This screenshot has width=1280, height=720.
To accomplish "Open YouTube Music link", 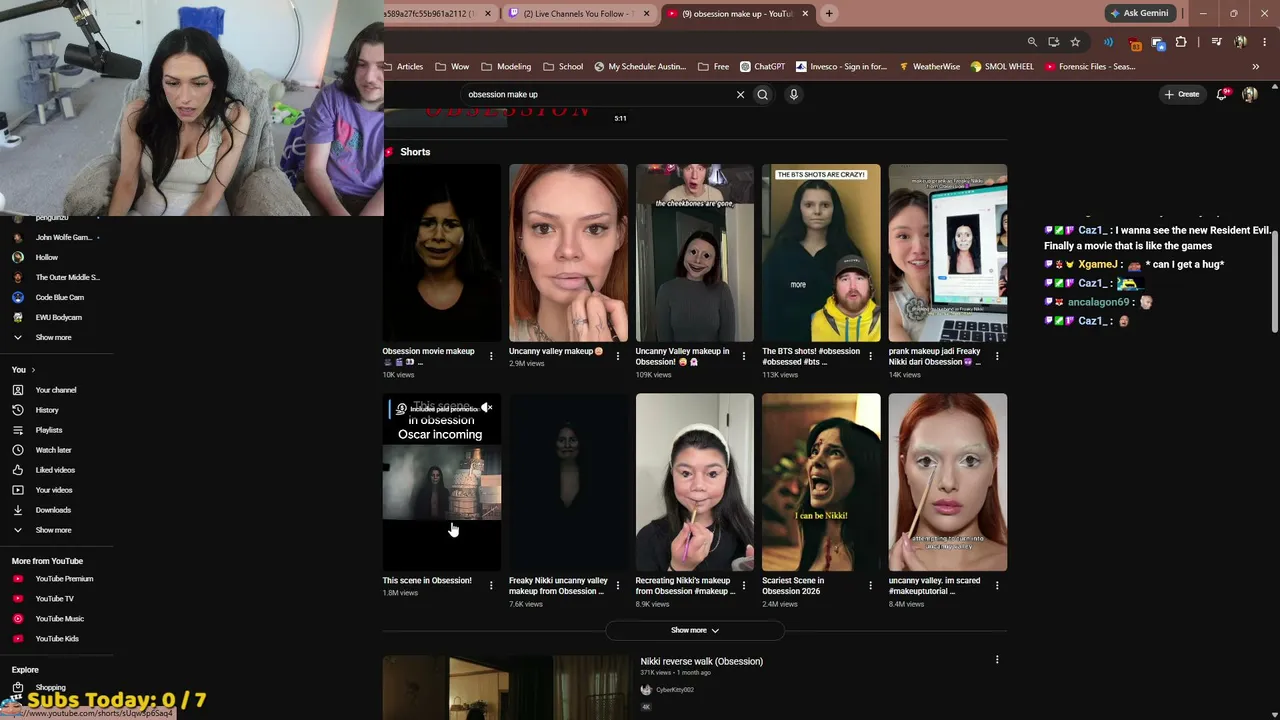I will coord(59,619).
